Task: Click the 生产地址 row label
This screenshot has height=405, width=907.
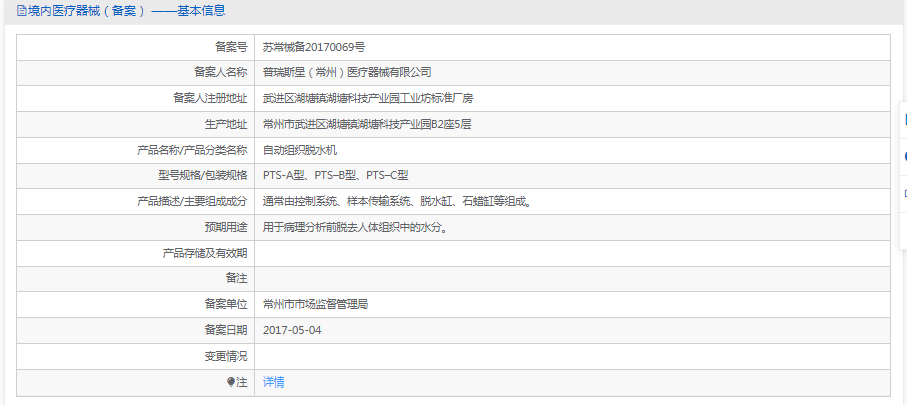Action: tap(226, 124)
